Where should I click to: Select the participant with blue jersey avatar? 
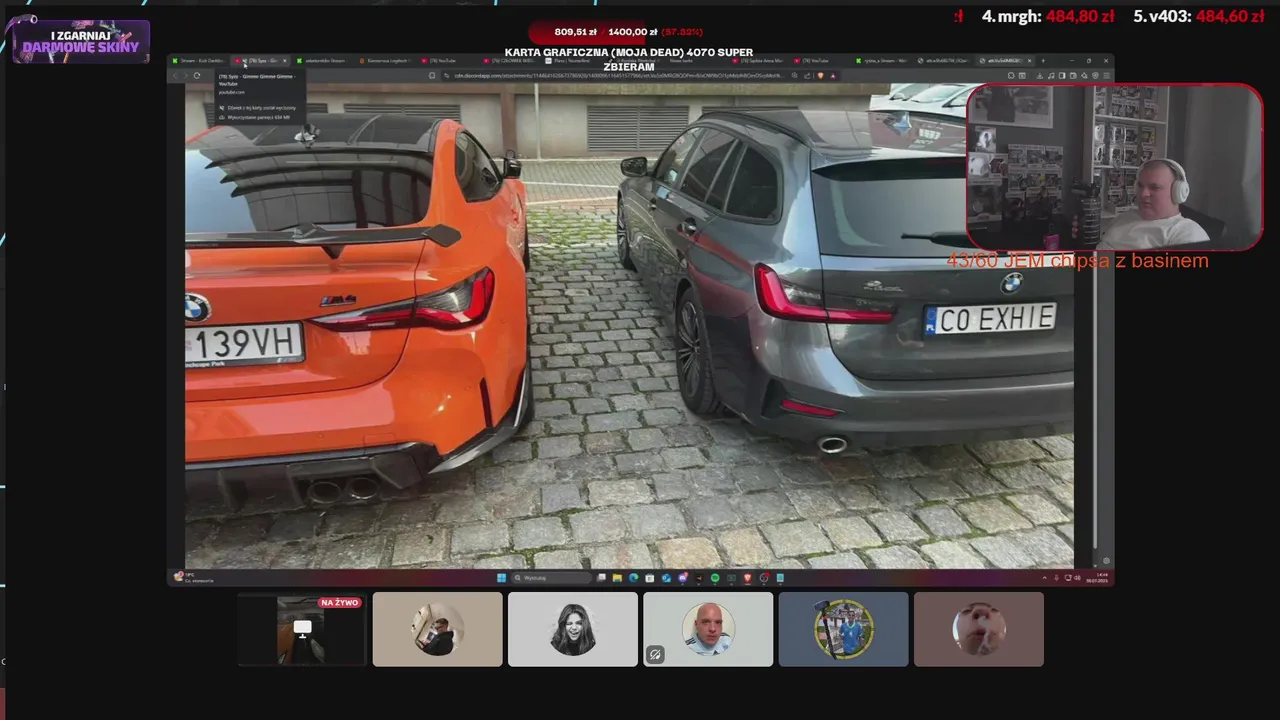click(843, 629)
